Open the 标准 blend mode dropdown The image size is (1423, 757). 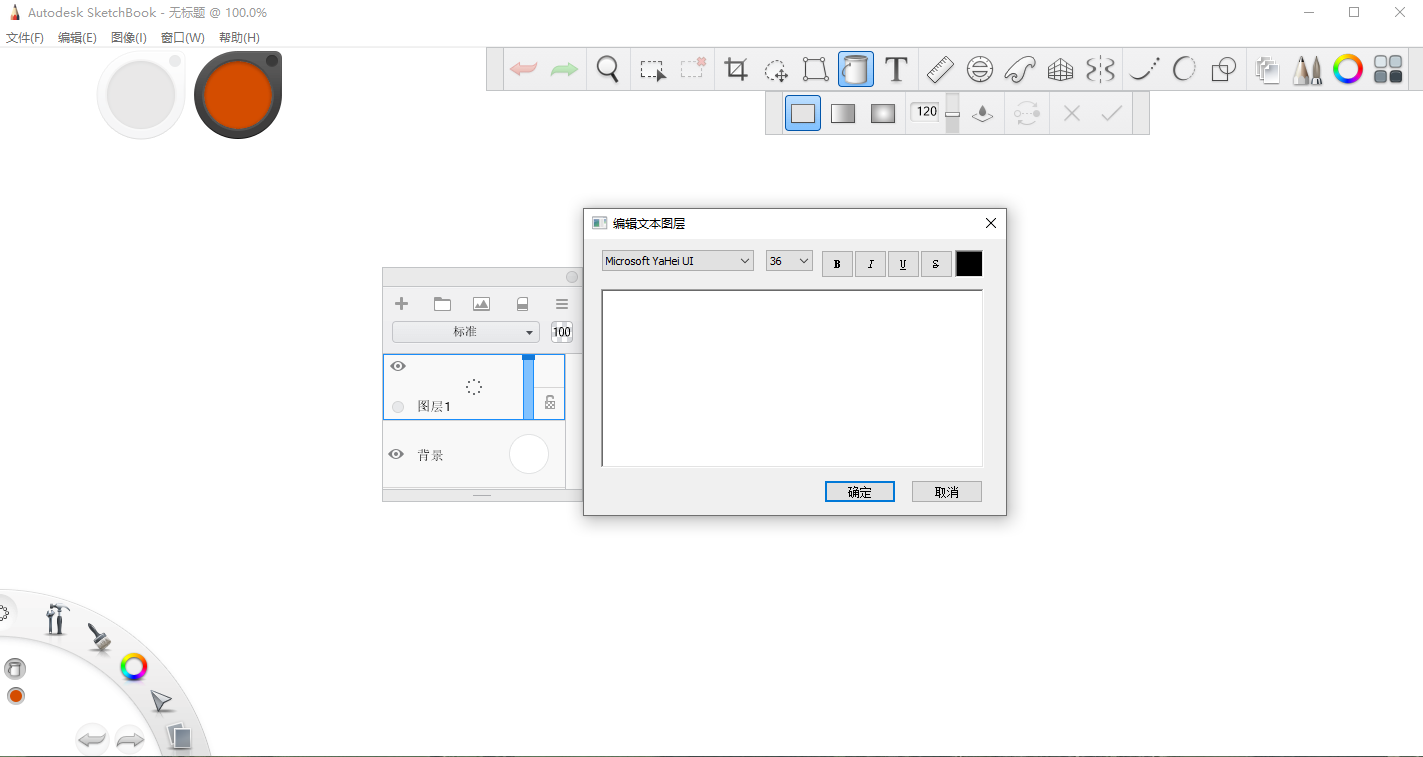pyautogui.click(x=465, y=332)
